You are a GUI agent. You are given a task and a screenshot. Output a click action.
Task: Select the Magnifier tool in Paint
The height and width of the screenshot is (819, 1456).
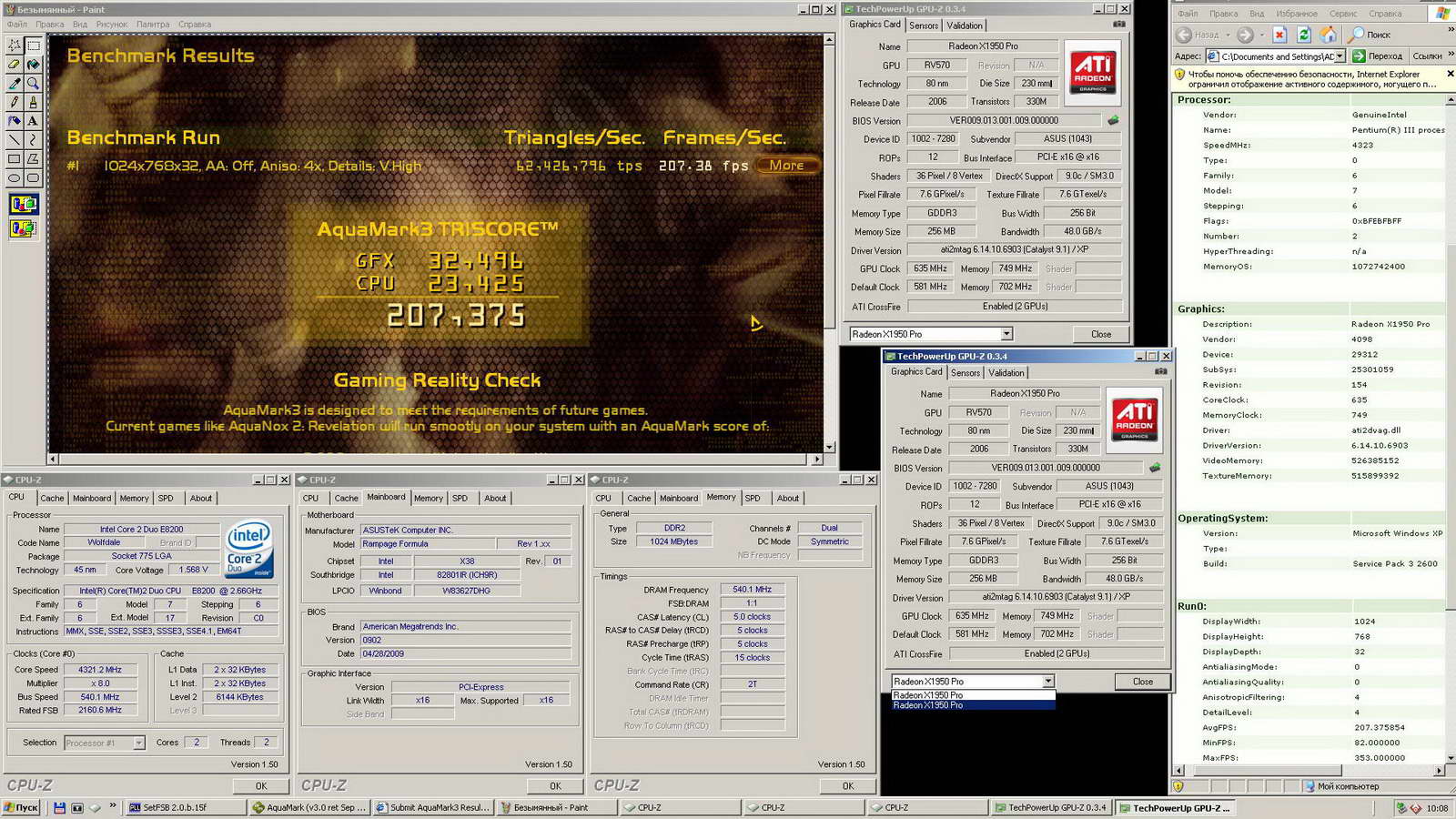tap(34, 83)
